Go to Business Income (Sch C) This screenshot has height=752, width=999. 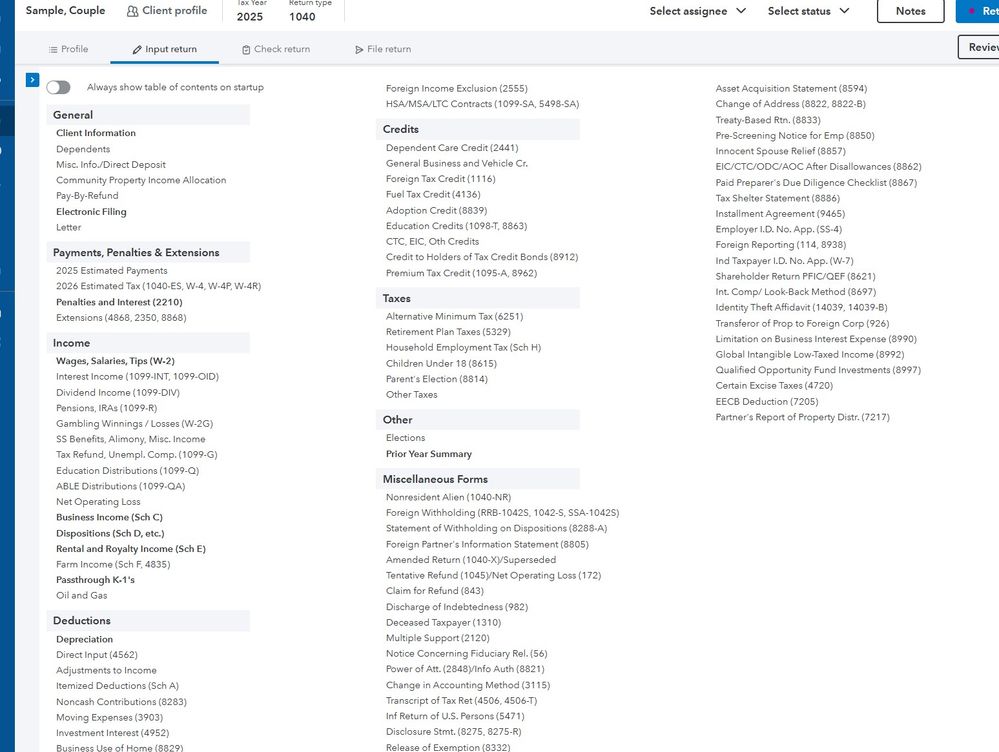109,518
